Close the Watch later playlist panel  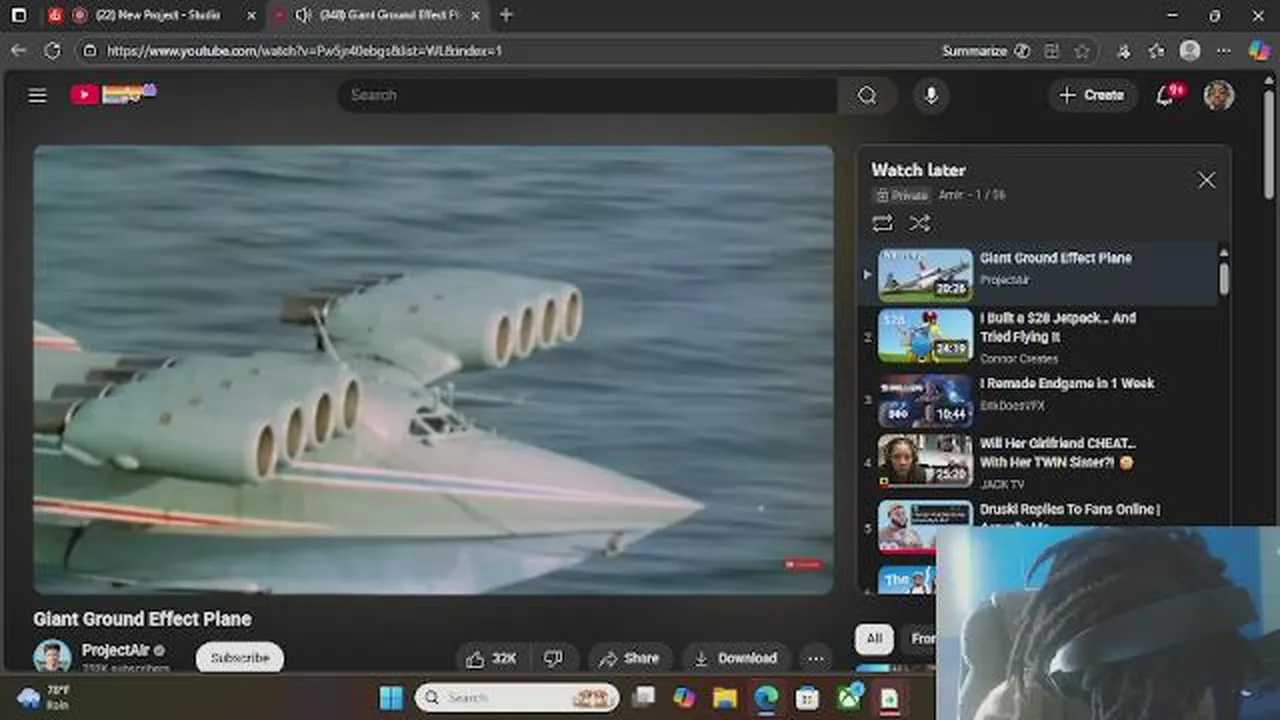click(x=1206, y=180)
